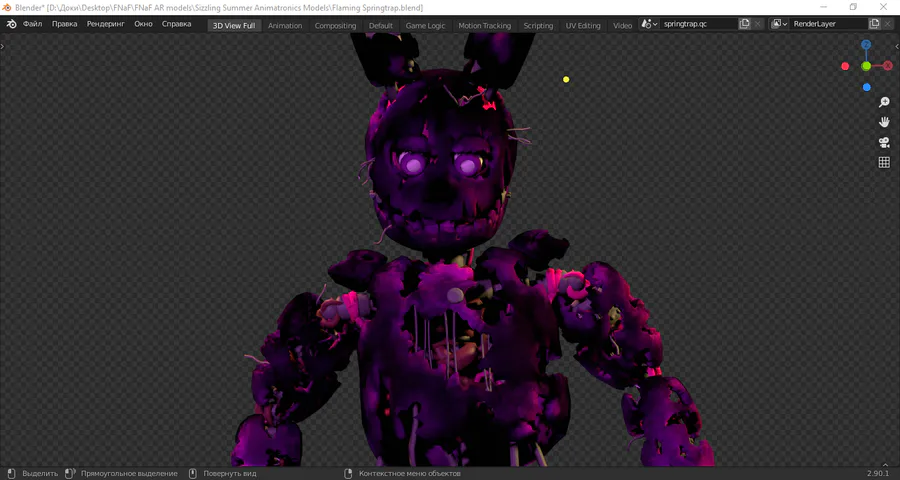Click the negative X red dot on gizmo
900x480 pixels.
845,66
